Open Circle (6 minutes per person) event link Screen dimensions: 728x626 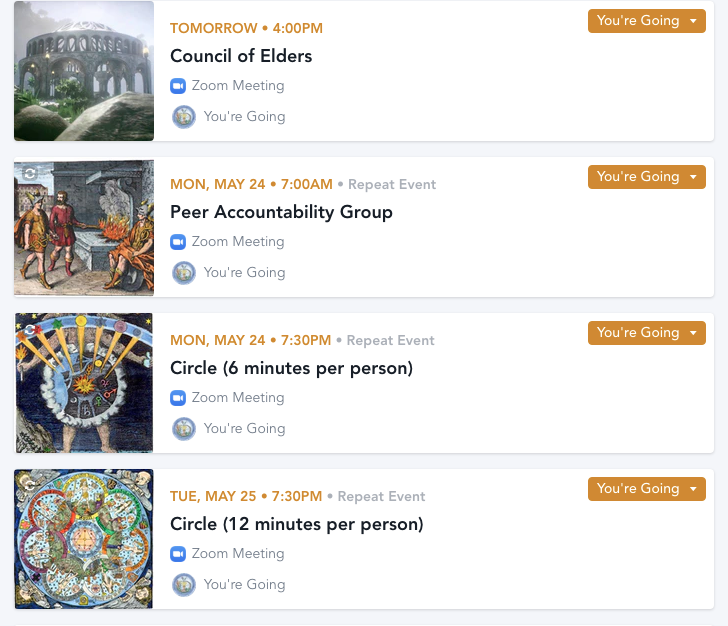coord(291,368)
